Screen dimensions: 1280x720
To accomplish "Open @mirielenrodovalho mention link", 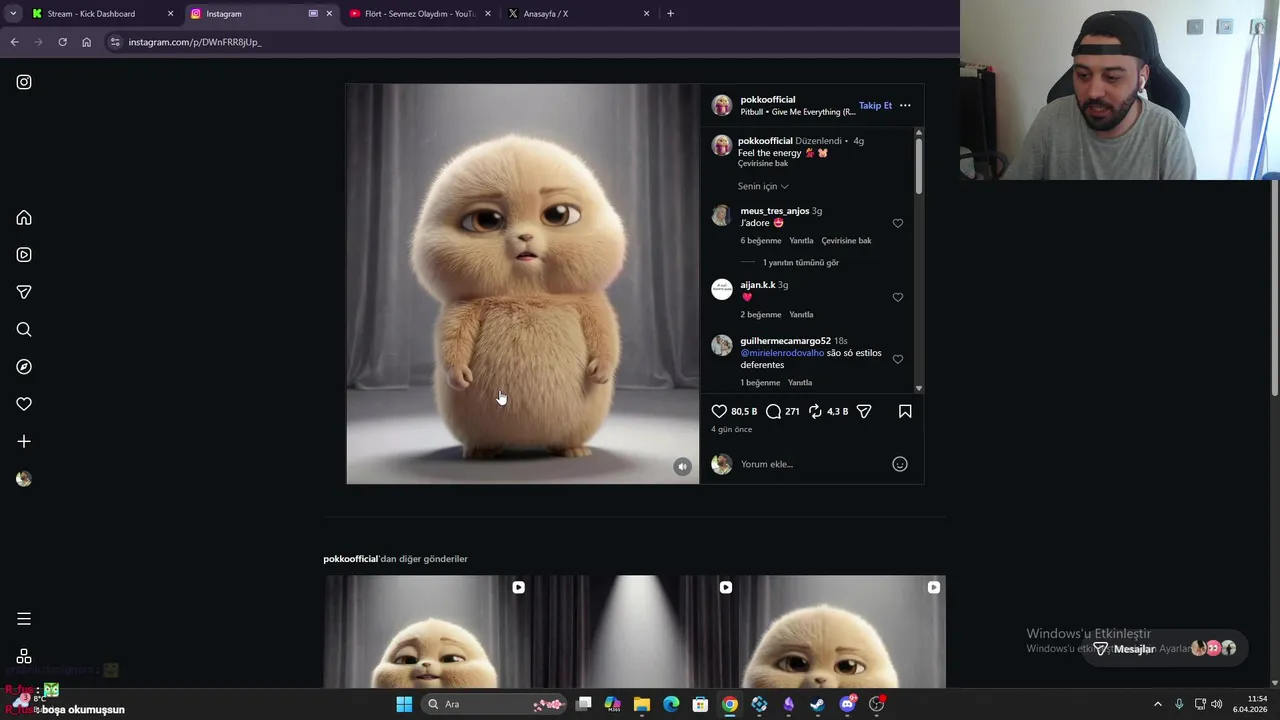I will point(782,353).
